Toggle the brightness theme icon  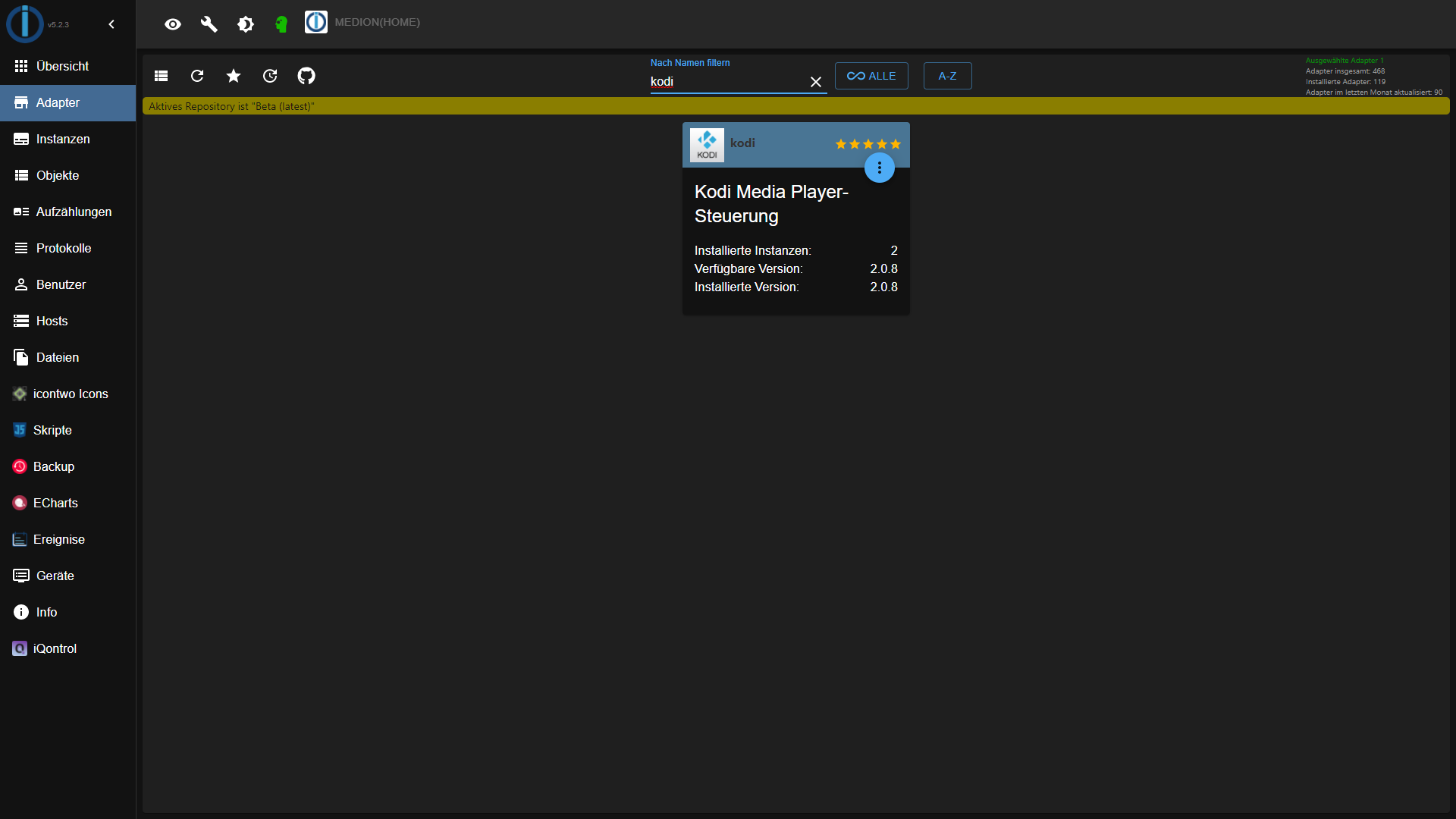tap(246, 24)
